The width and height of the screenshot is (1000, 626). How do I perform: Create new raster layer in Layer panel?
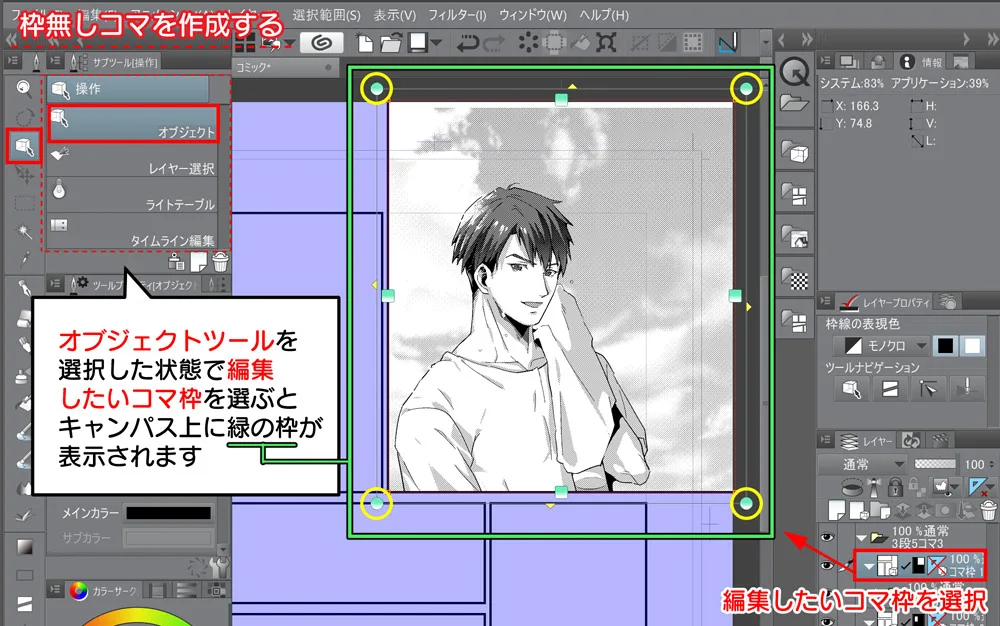click(x=837, y=510)
